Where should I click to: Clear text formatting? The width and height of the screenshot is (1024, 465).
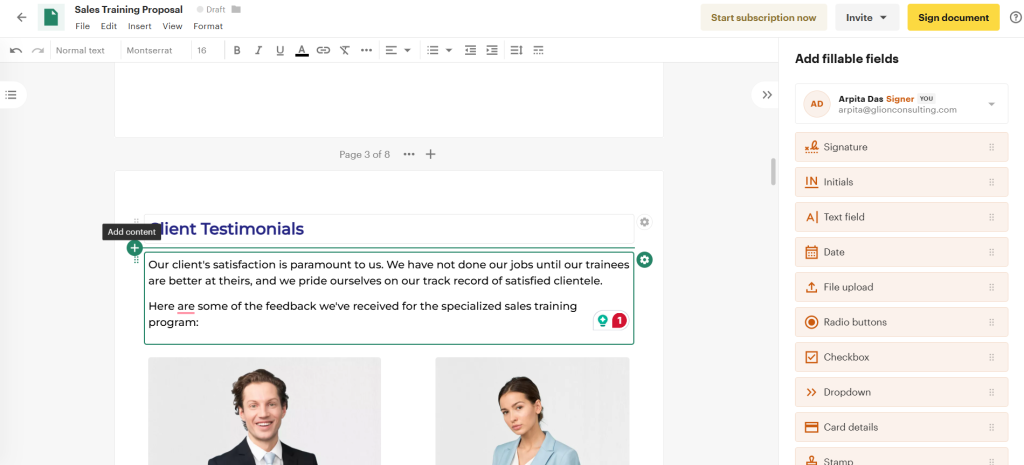coord(345,50)
